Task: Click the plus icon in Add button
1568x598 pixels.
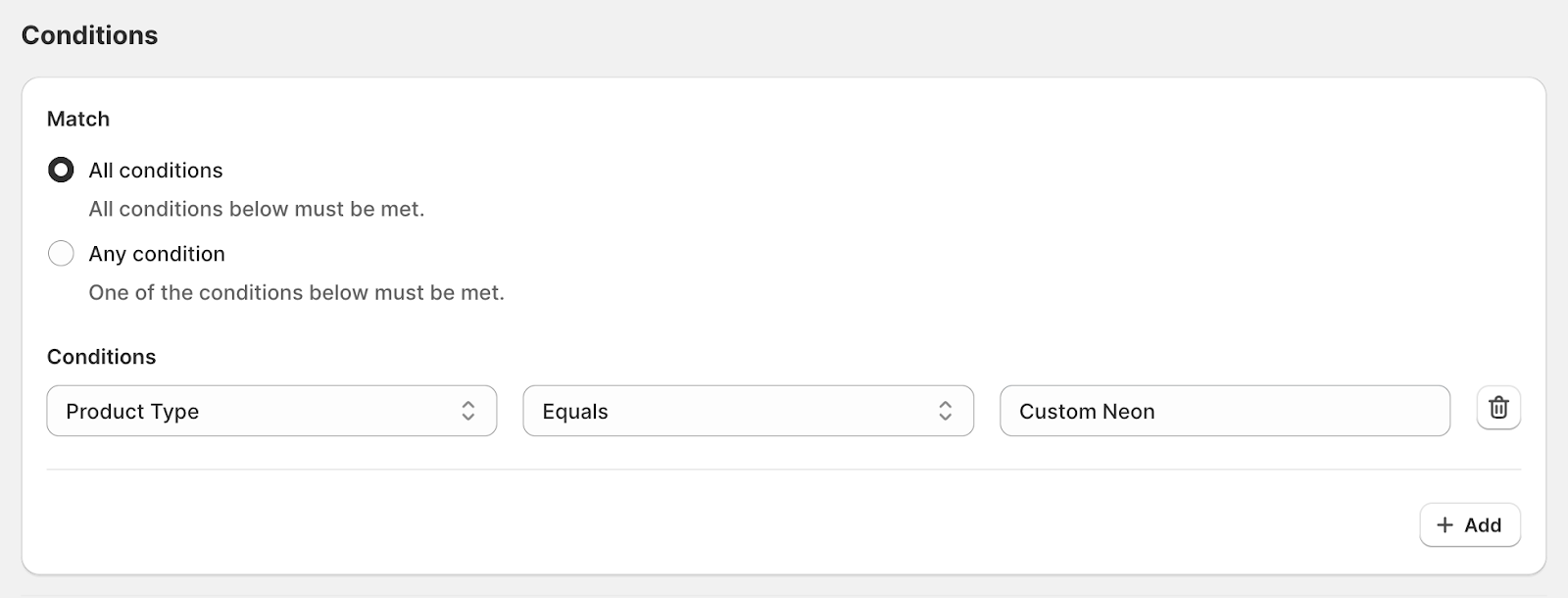Action: tap(1445, 525)
